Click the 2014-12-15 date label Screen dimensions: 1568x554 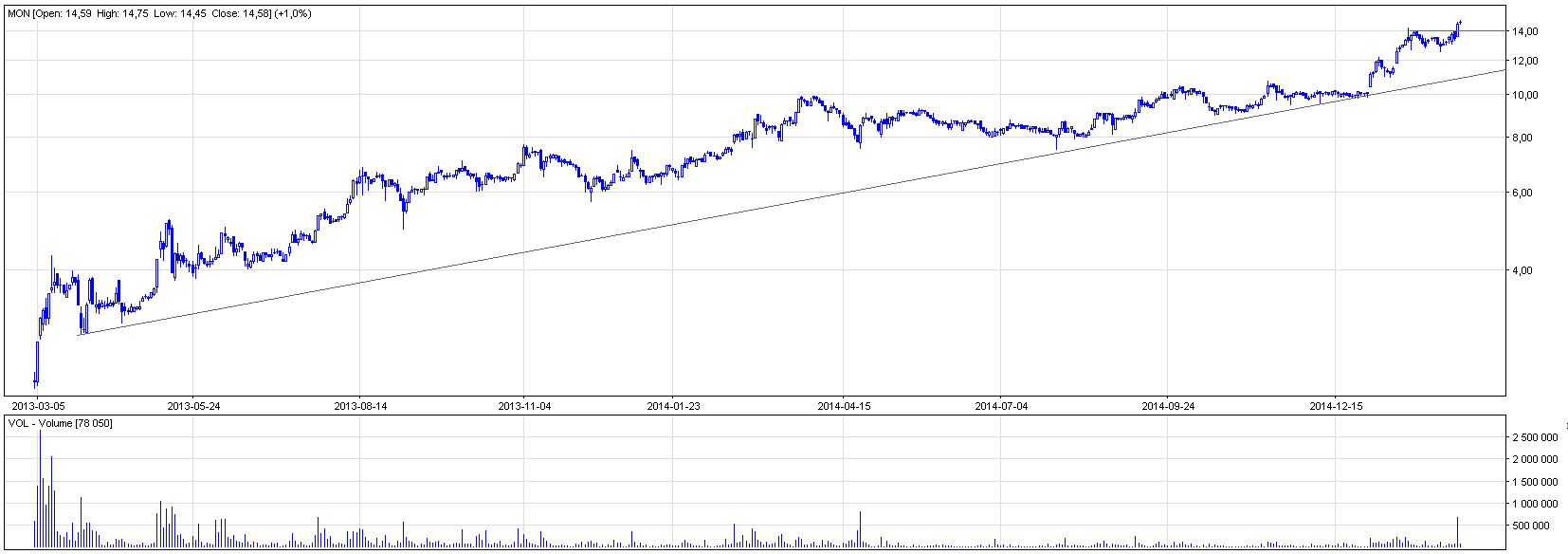[x=1336, y=406]
